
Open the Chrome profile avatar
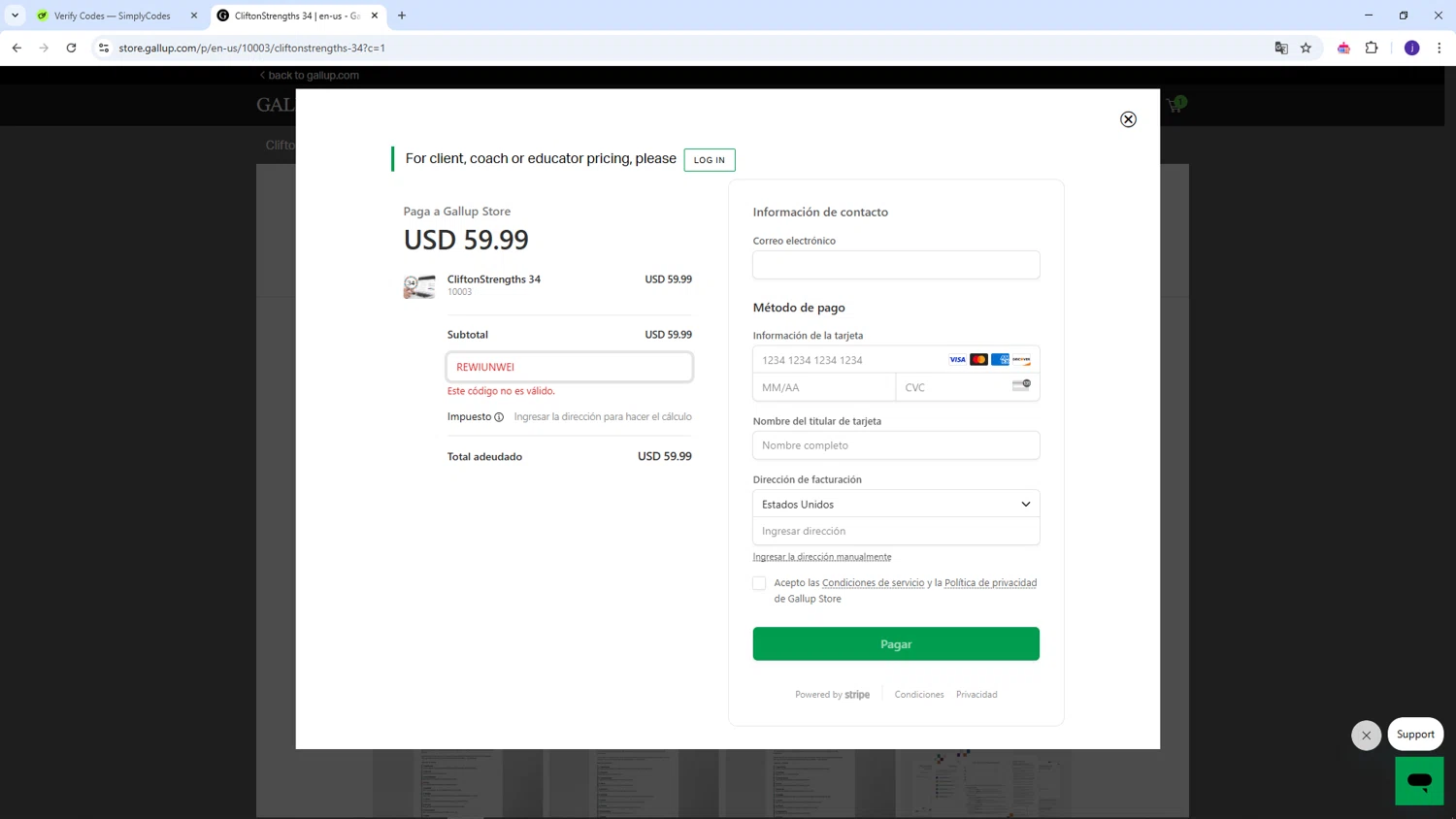coord(1412,48)
